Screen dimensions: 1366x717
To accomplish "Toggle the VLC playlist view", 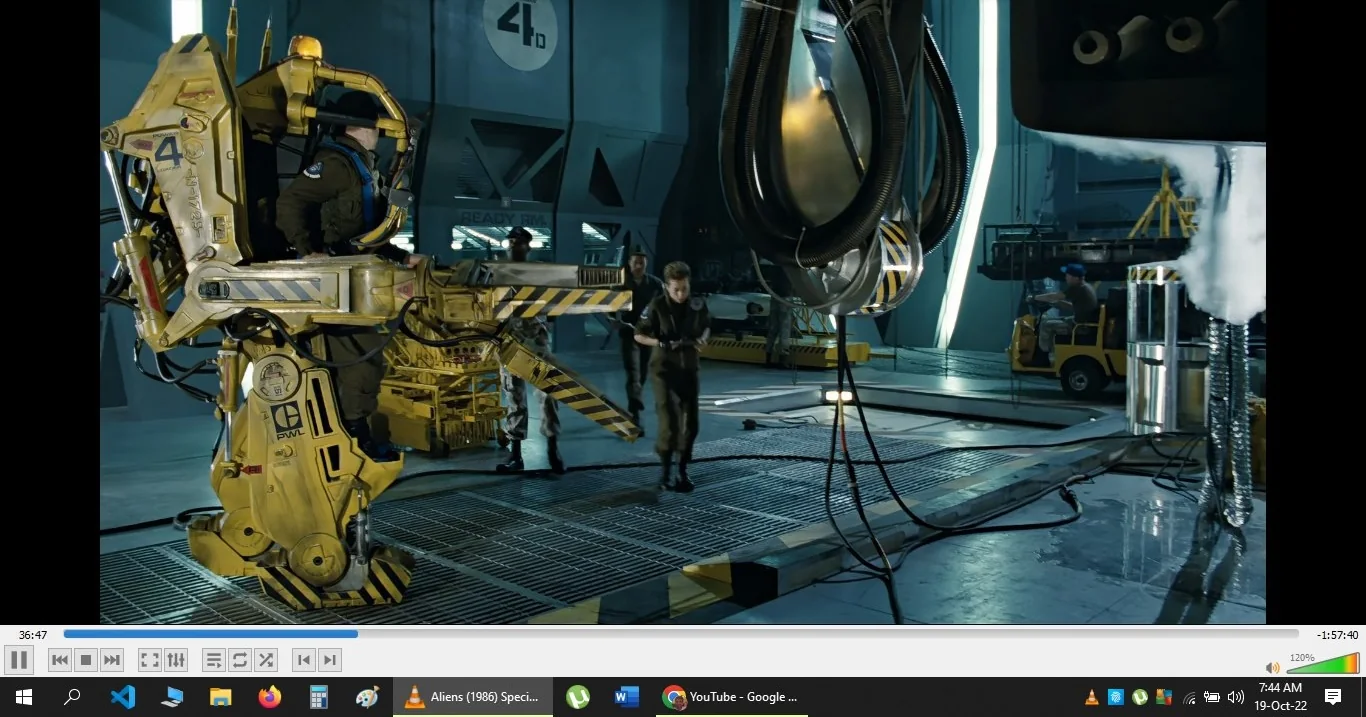I will tap(213, 660).
